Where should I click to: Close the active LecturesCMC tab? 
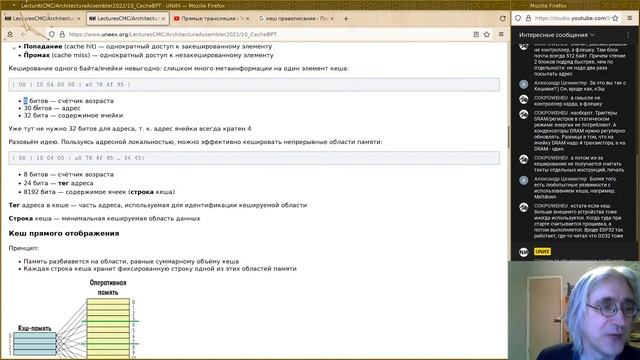[x=163, y=18]
